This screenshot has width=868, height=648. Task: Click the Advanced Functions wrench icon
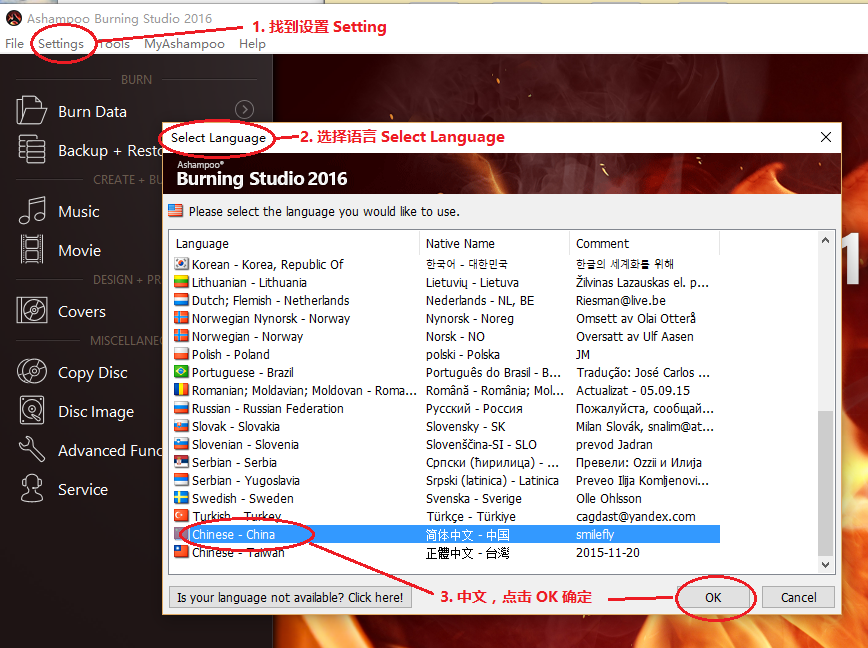point(32,449)
